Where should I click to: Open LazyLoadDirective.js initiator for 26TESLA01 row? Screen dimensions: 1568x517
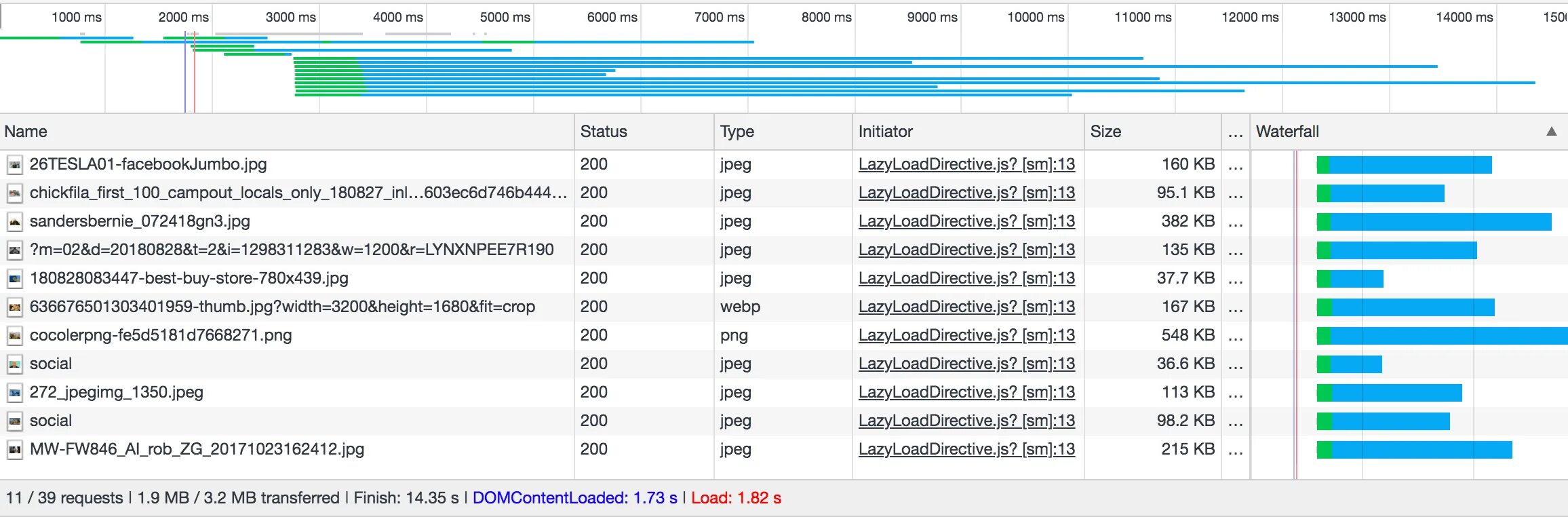click(966, 164)
